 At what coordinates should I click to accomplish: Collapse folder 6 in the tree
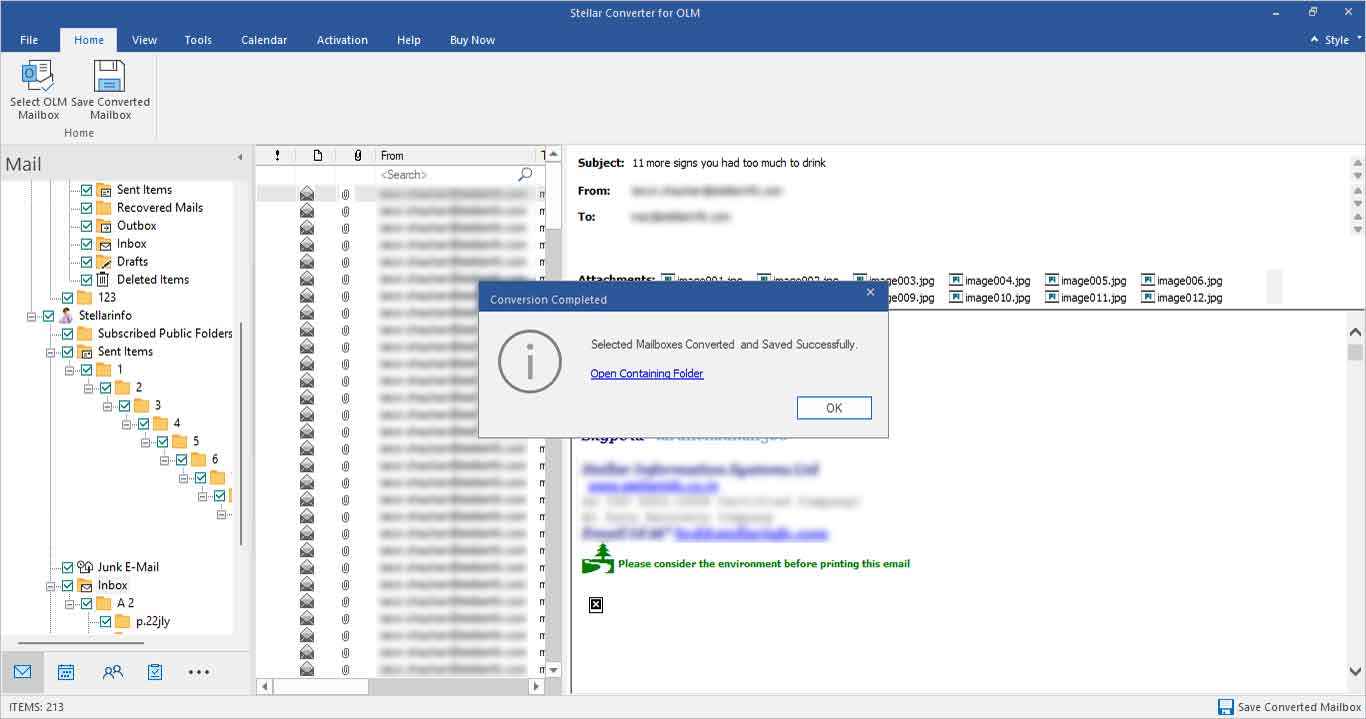tap(166, 460)
